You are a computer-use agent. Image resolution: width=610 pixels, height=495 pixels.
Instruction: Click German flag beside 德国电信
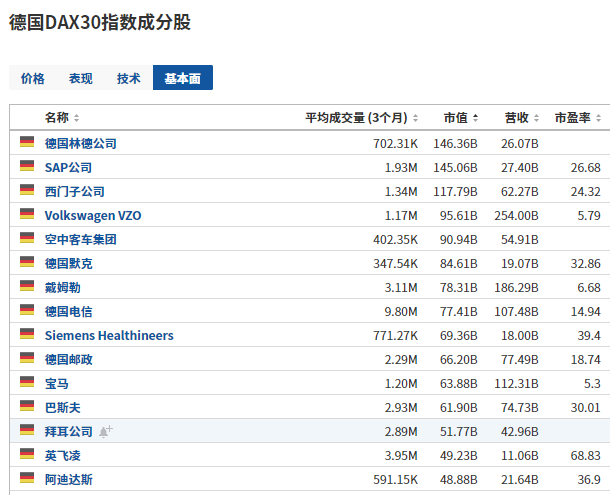pos(27,310)
